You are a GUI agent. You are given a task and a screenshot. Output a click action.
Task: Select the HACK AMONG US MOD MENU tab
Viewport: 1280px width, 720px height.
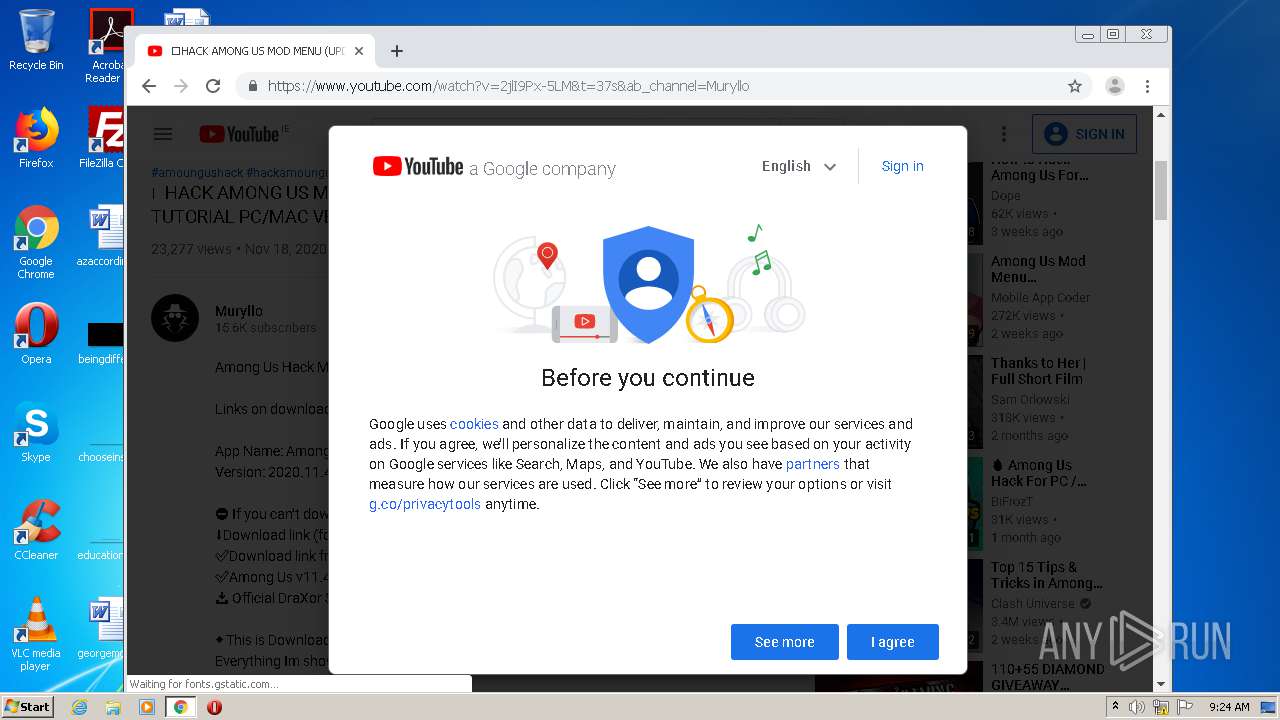click(256, 51)
